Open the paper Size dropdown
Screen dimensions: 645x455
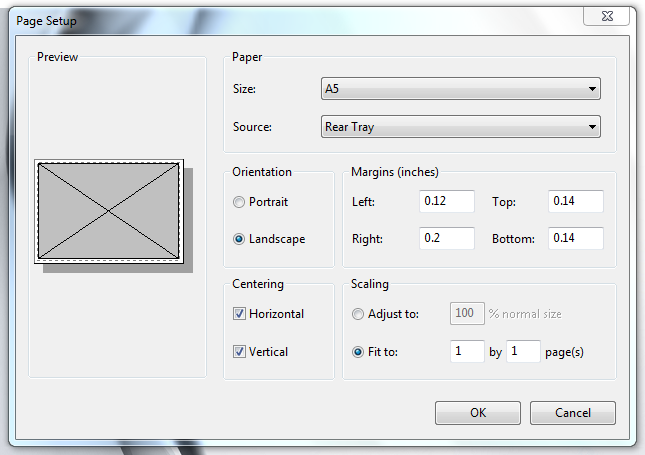pyautogui.click(x=461, y=88)
